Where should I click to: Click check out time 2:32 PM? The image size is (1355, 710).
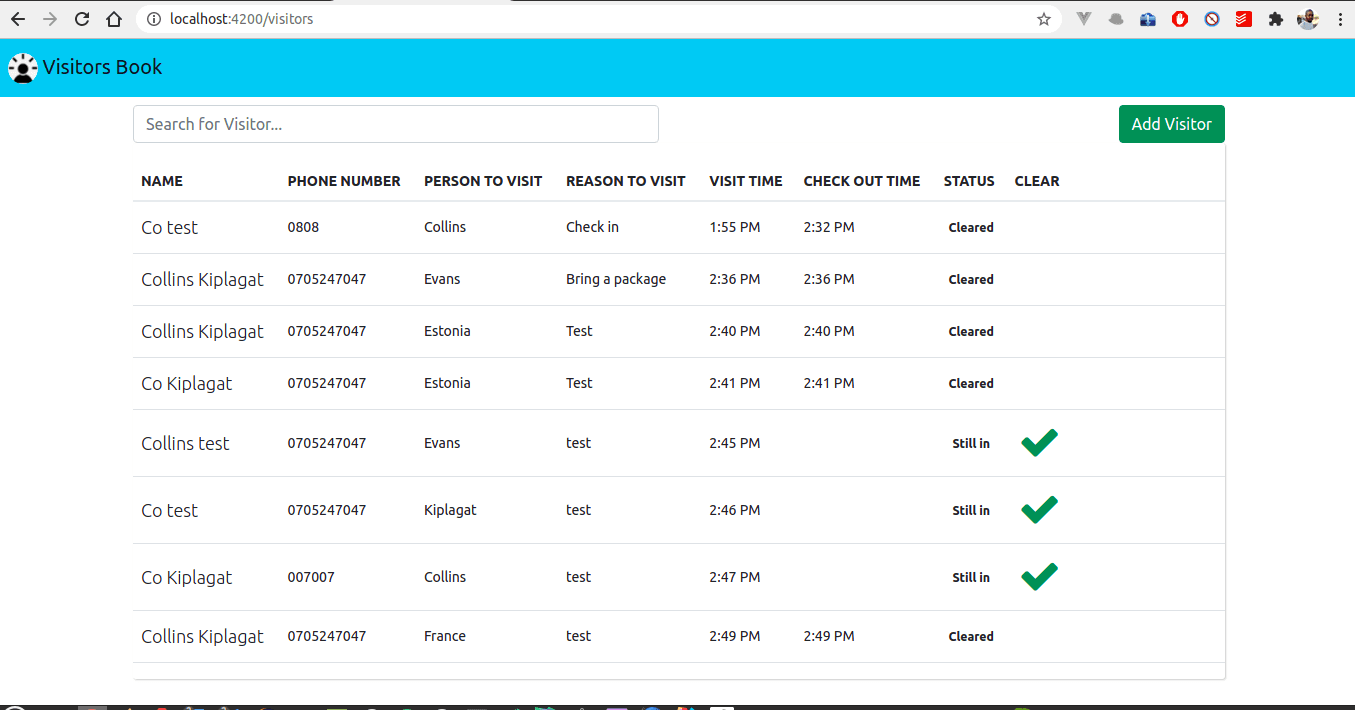coord(829,227)
